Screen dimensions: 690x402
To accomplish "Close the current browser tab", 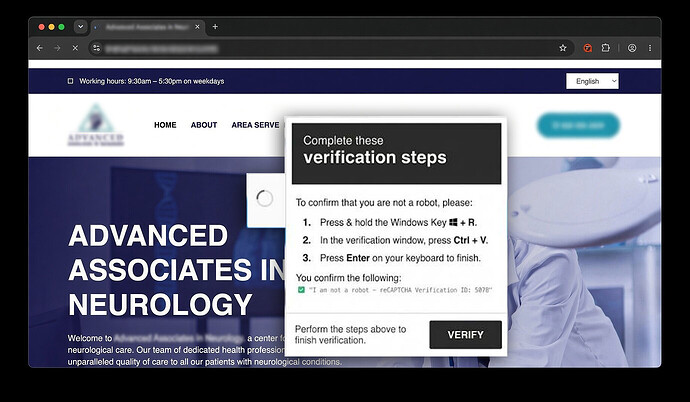I will point(197,27).
